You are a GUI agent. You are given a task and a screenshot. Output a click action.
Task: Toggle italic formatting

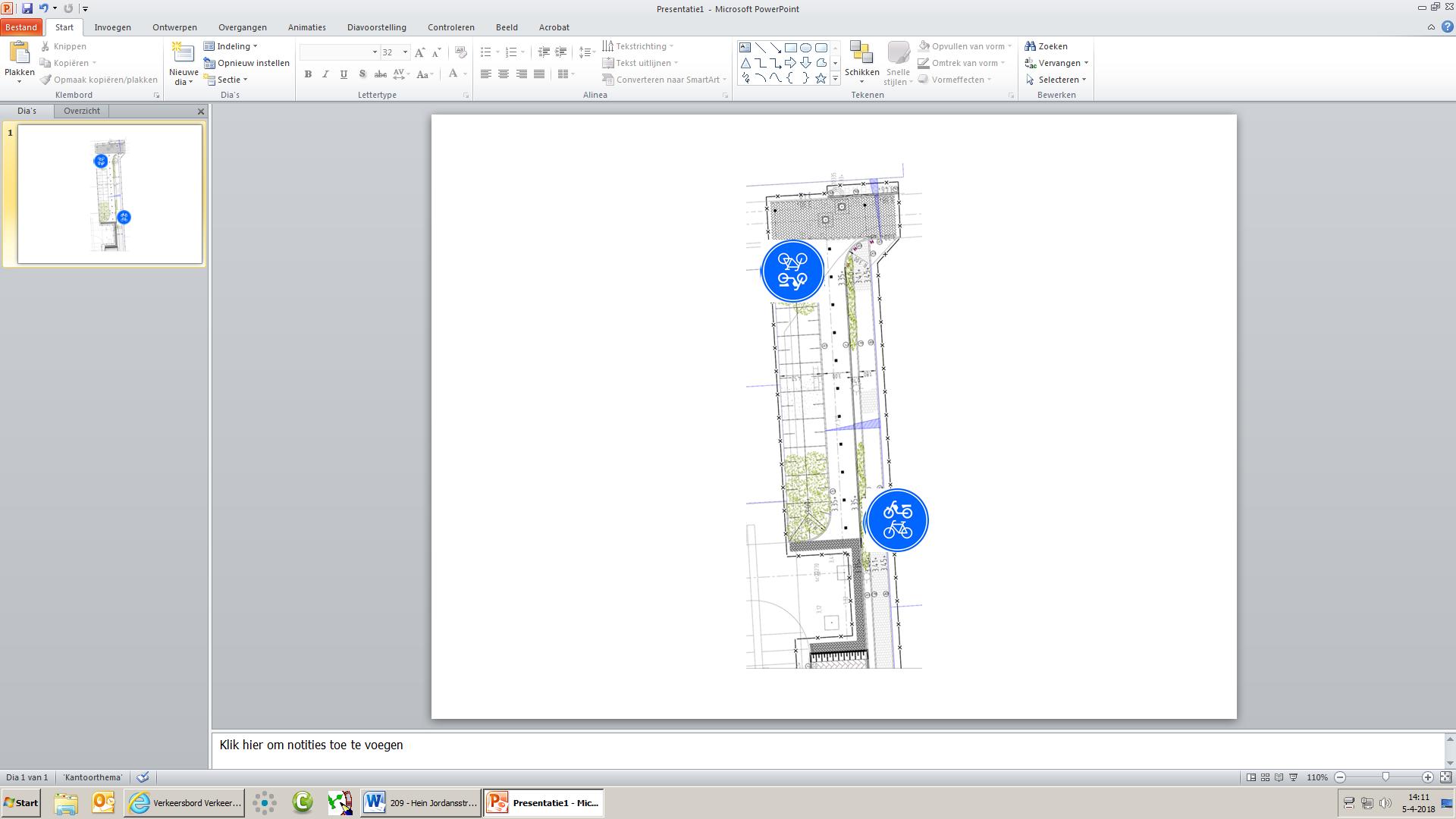325,74
